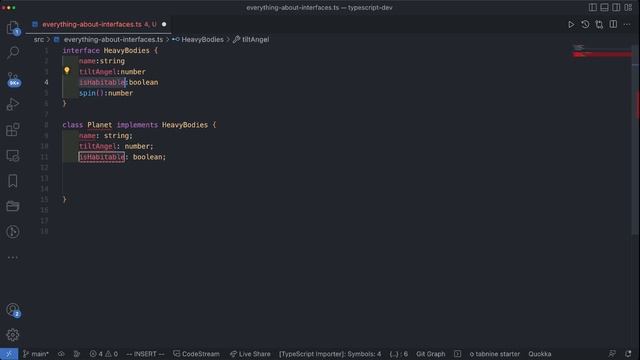Click tiltAngel: number; inside class Planet
This screenshot has width=640, height=360.
116,146
